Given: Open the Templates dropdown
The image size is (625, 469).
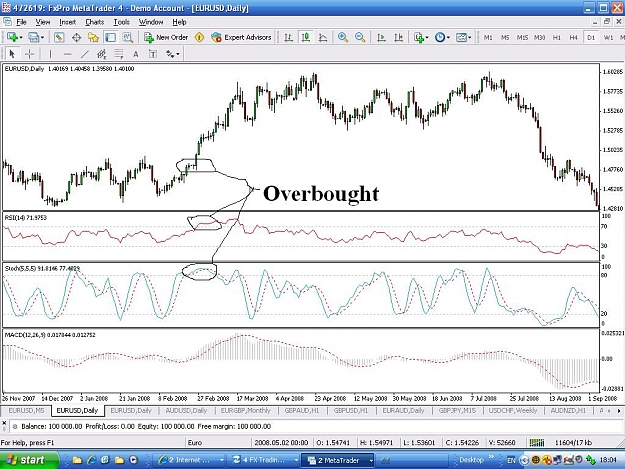Looking at the screenshot, I should click(x=463, y=37).
